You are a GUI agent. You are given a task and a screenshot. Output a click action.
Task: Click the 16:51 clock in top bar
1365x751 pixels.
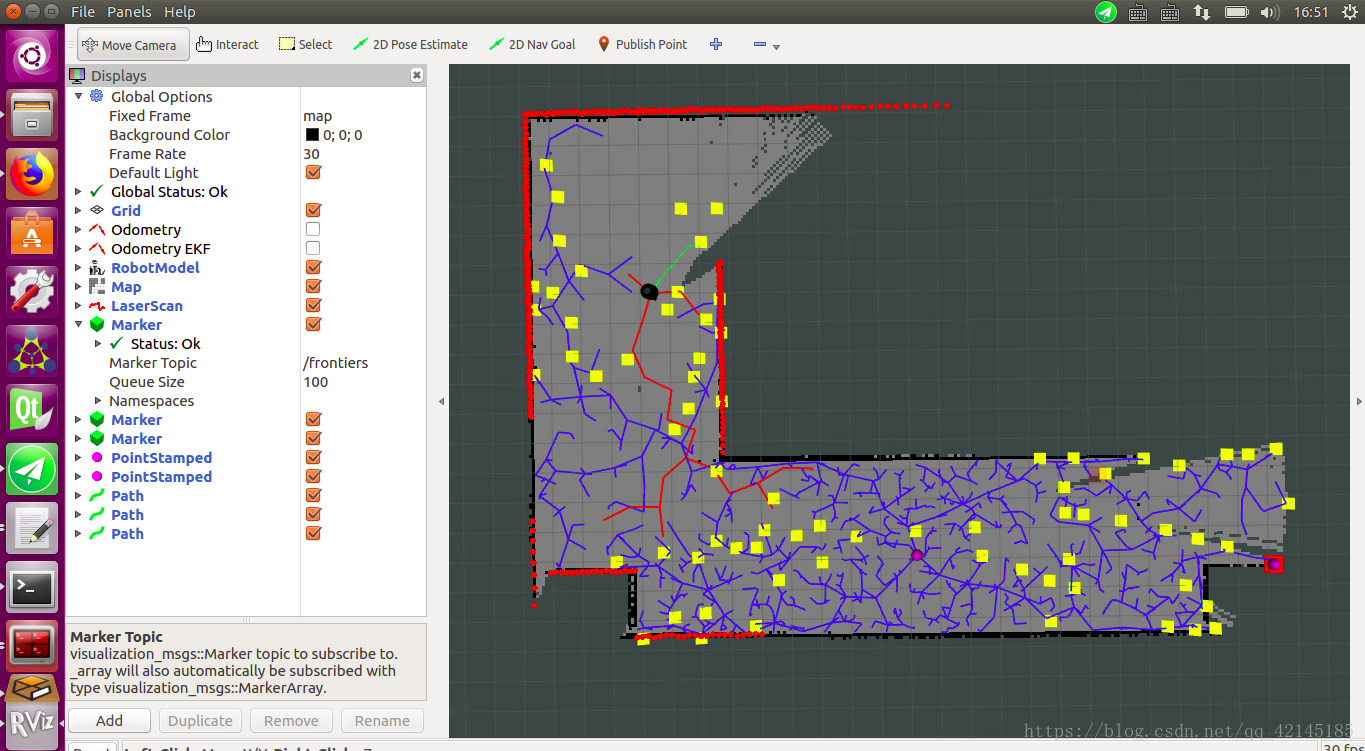click(x=1311, y=12)
